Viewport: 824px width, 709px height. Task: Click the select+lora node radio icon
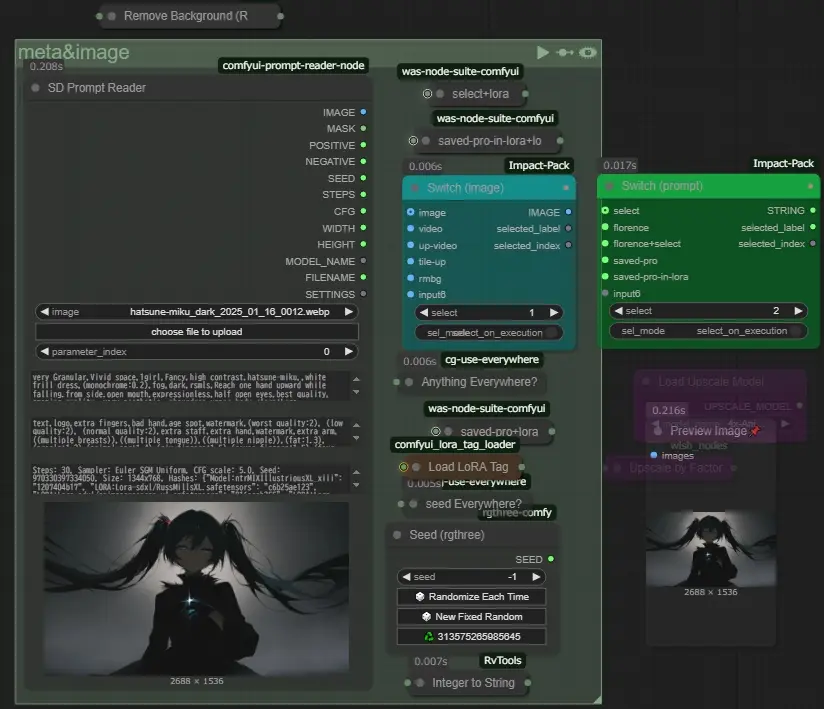click(x=427, y=94)
